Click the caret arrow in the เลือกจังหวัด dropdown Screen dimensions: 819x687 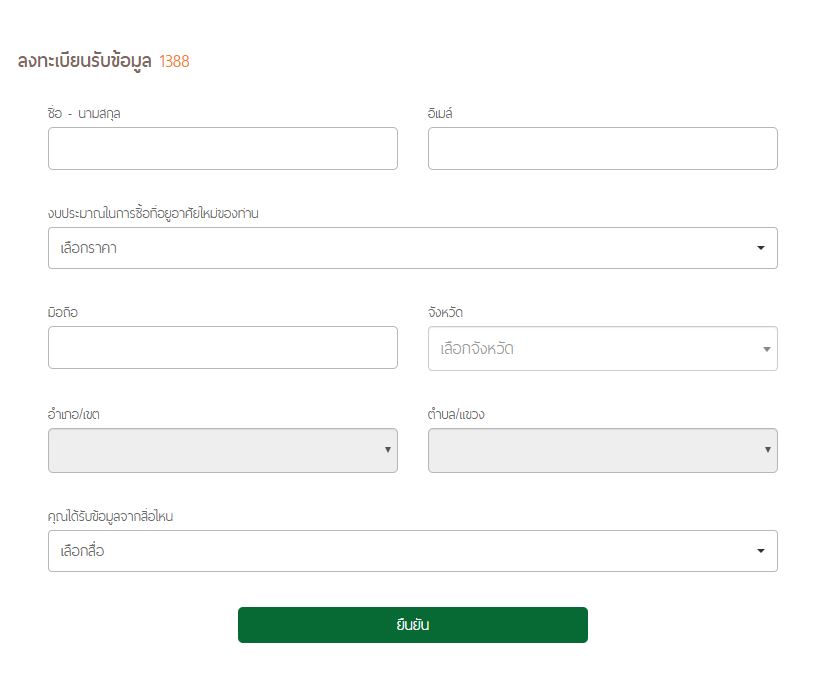click(766, 349)
